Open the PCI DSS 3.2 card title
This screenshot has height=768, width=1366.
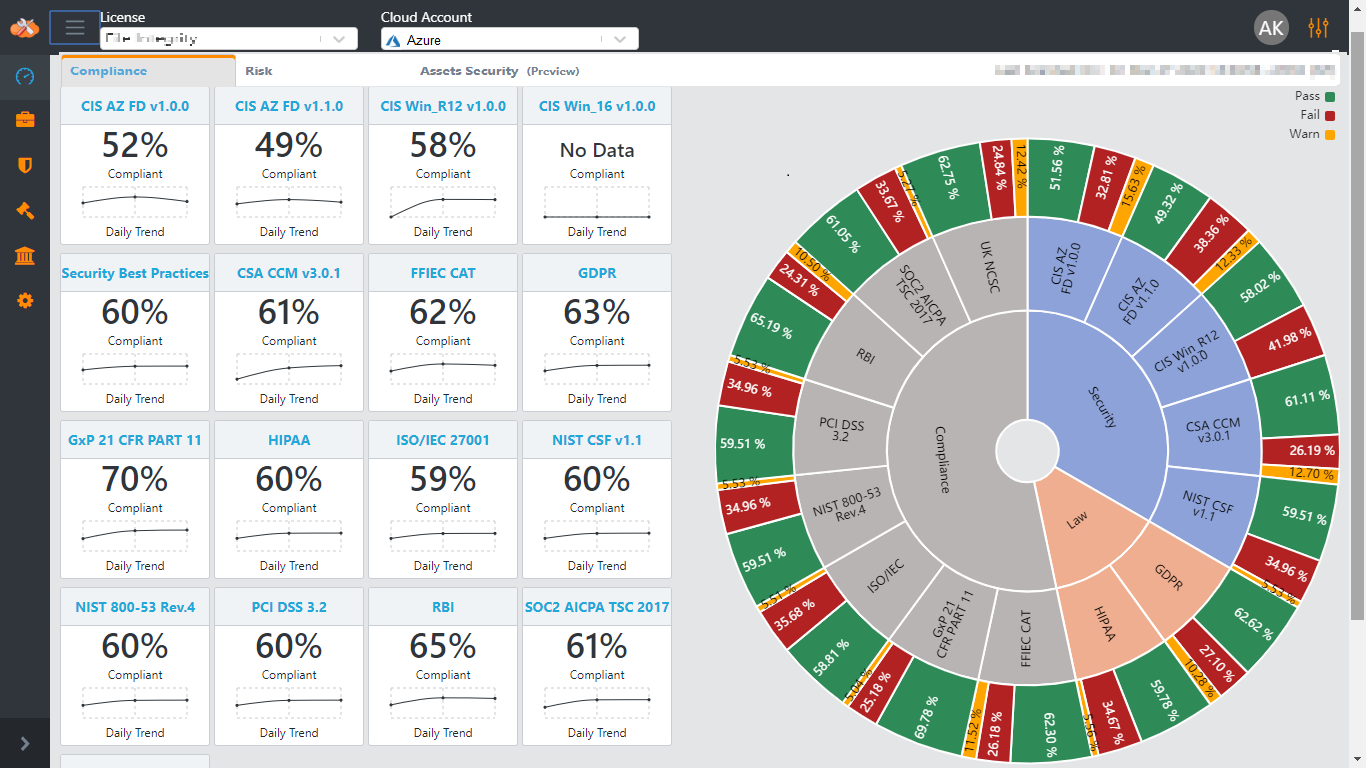tap(289, 607)
